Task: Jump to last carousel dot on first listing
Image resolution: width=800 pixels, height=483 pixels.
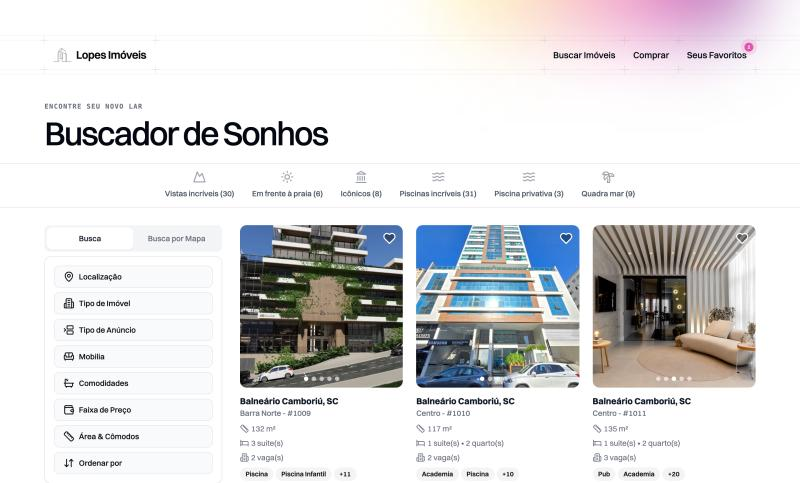Action: pyautogui.click(x=337, y=379)
